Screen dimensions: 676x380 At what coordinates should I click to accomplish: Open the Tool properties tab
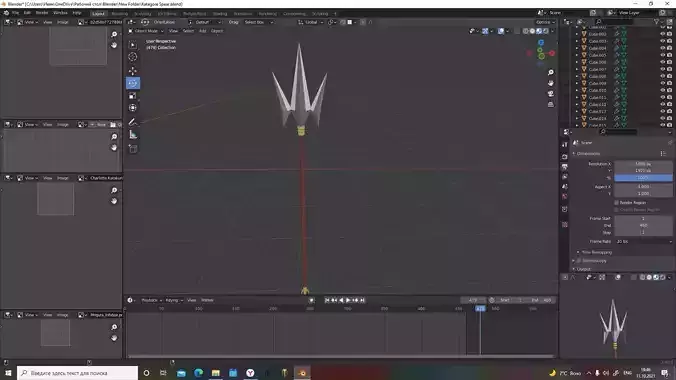coord(565,145)
